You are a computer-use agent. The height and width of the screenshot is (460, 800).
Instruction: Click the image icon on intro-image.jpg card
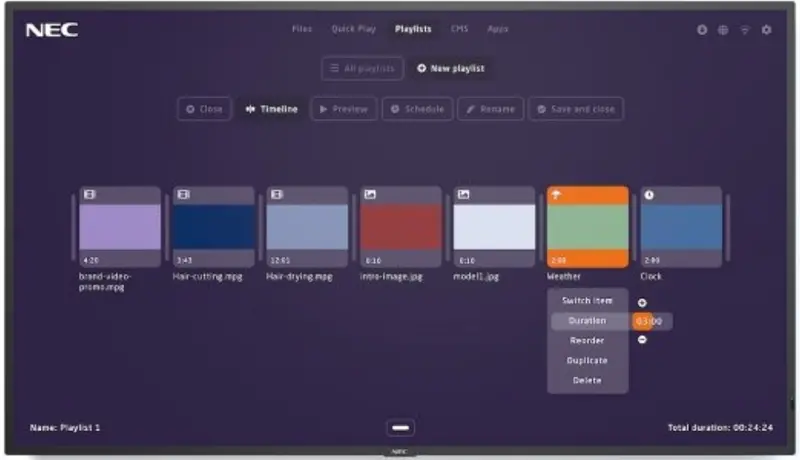pyautogui.click(x=370, y=194)
